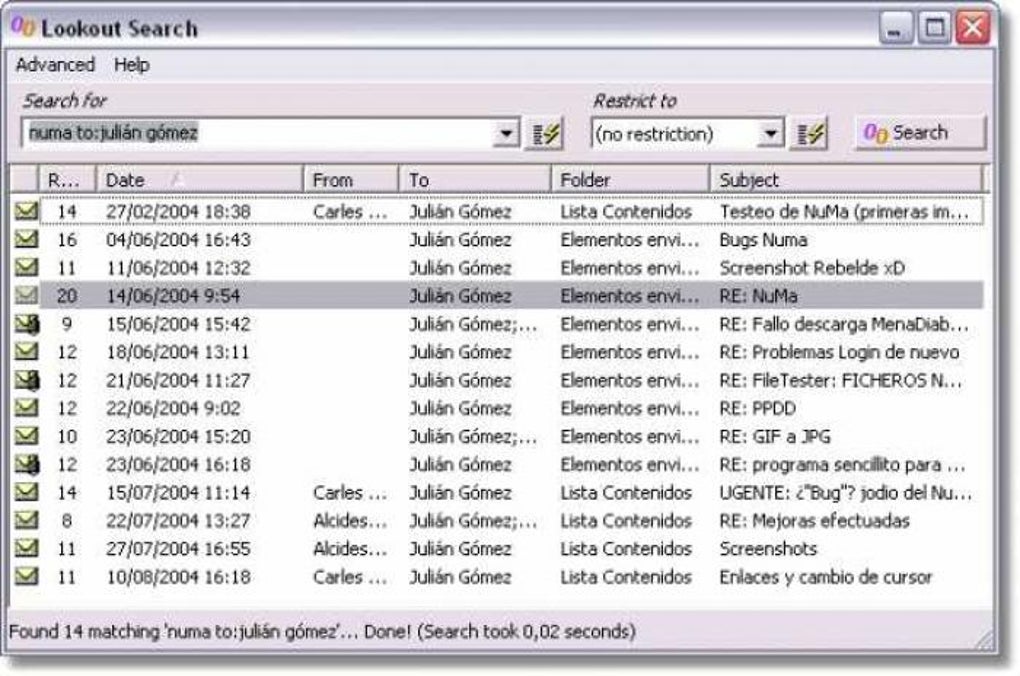
Task: Click envelope icon for UGENTE: ¿"Bug"? row
Action: (x=26, y=492)
